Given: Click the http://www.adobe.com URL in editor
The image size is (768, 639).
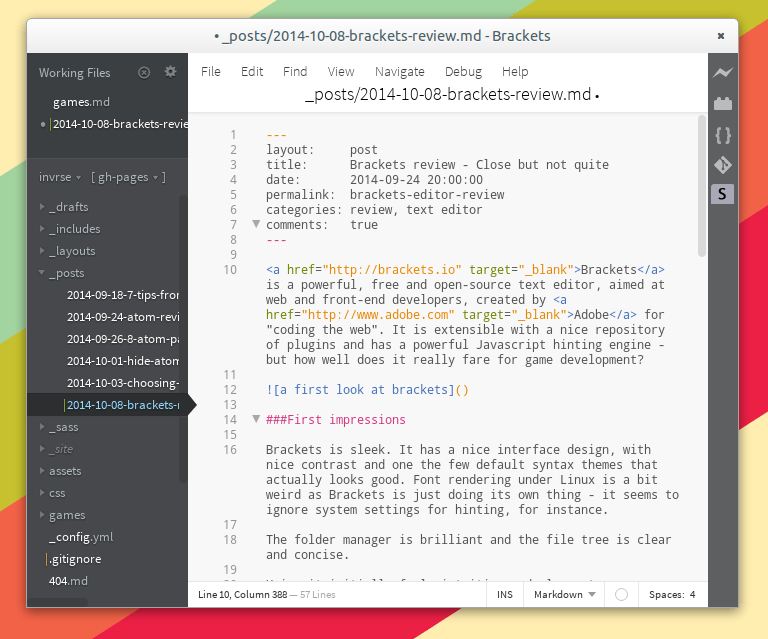Looking at the screenshot, I should [x=378, y=315].
